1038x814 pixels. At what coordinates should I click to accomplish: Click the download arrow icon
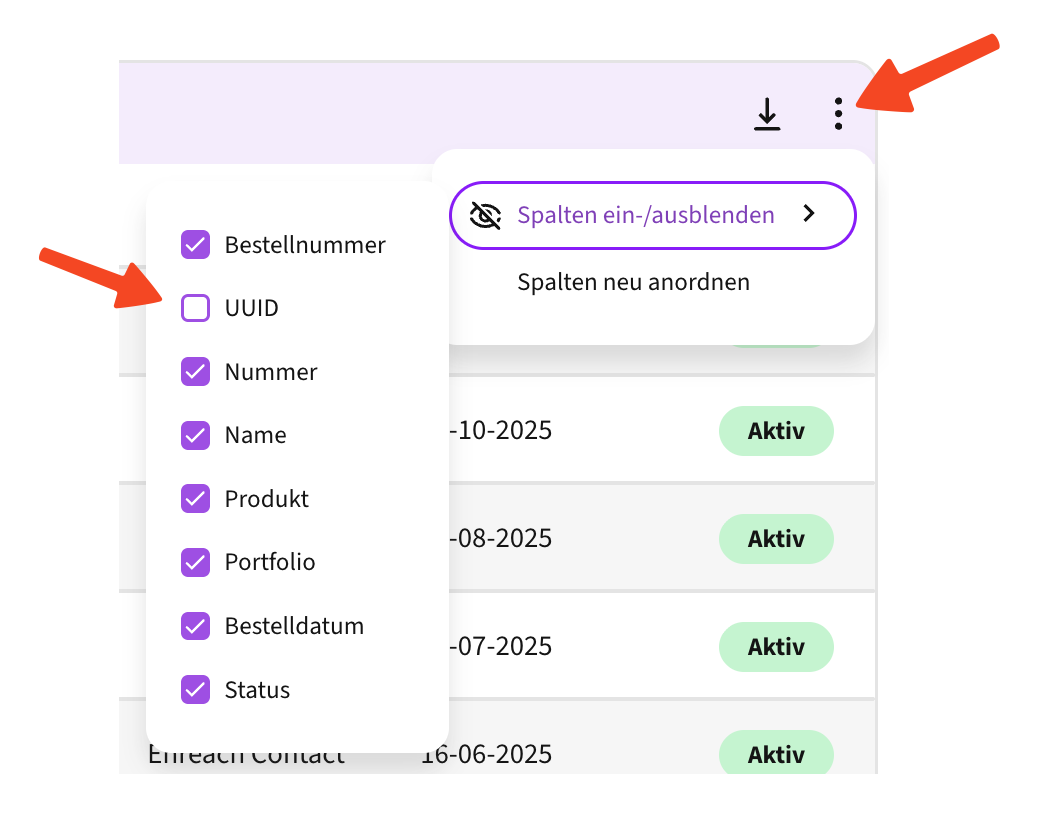click(767, 114)
